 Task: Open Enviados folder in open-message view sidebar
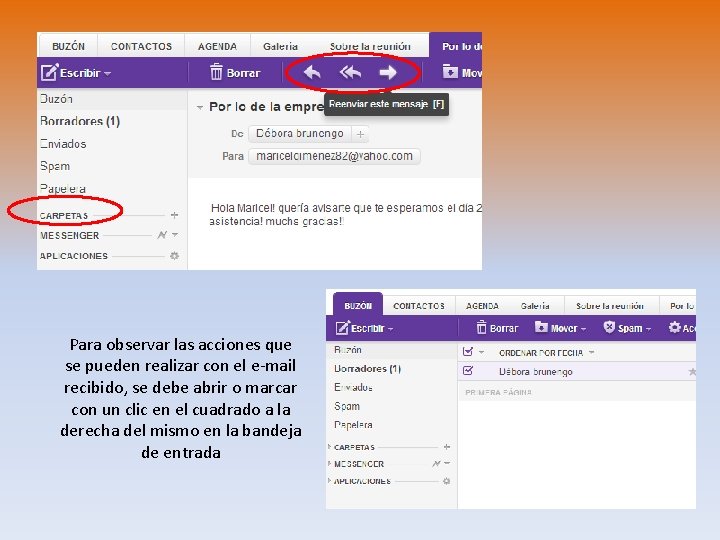tap(63, 144)
